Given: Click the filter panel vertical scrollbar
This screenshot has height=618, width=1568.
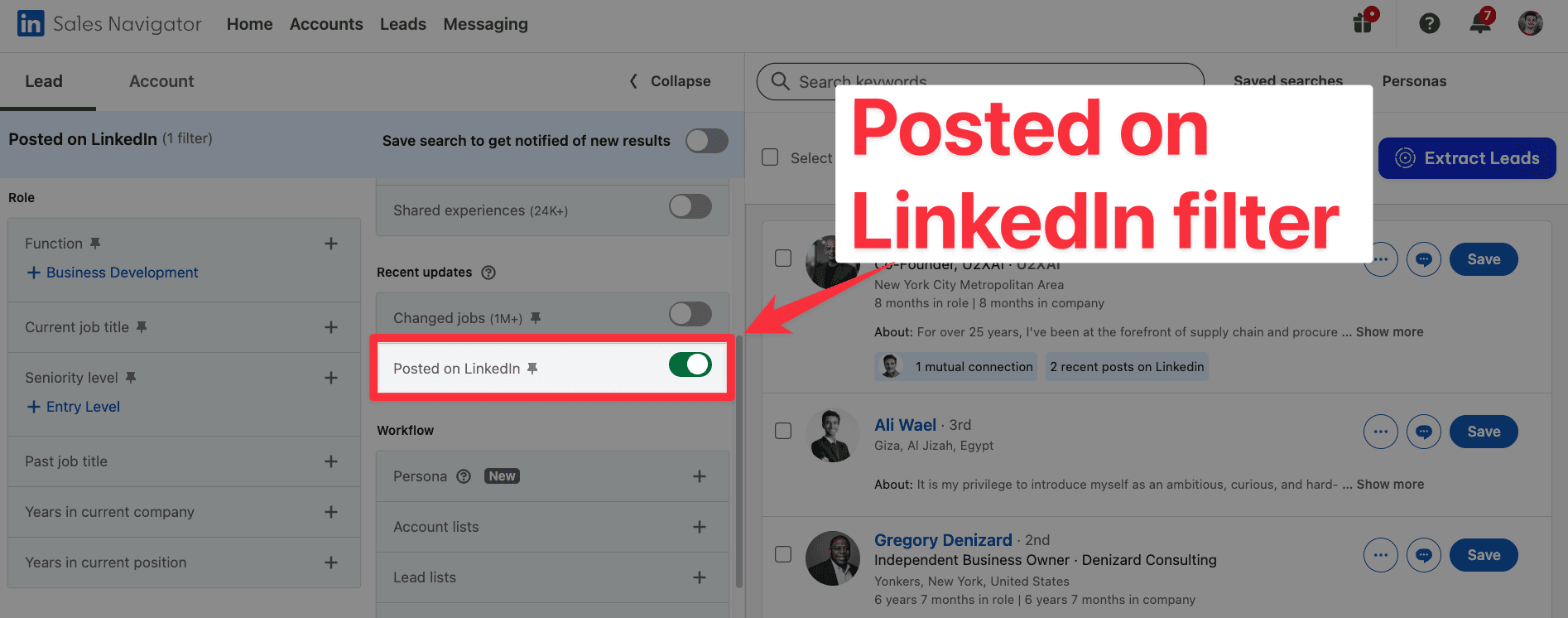Looking at the screenshot, I should [738, 460].
